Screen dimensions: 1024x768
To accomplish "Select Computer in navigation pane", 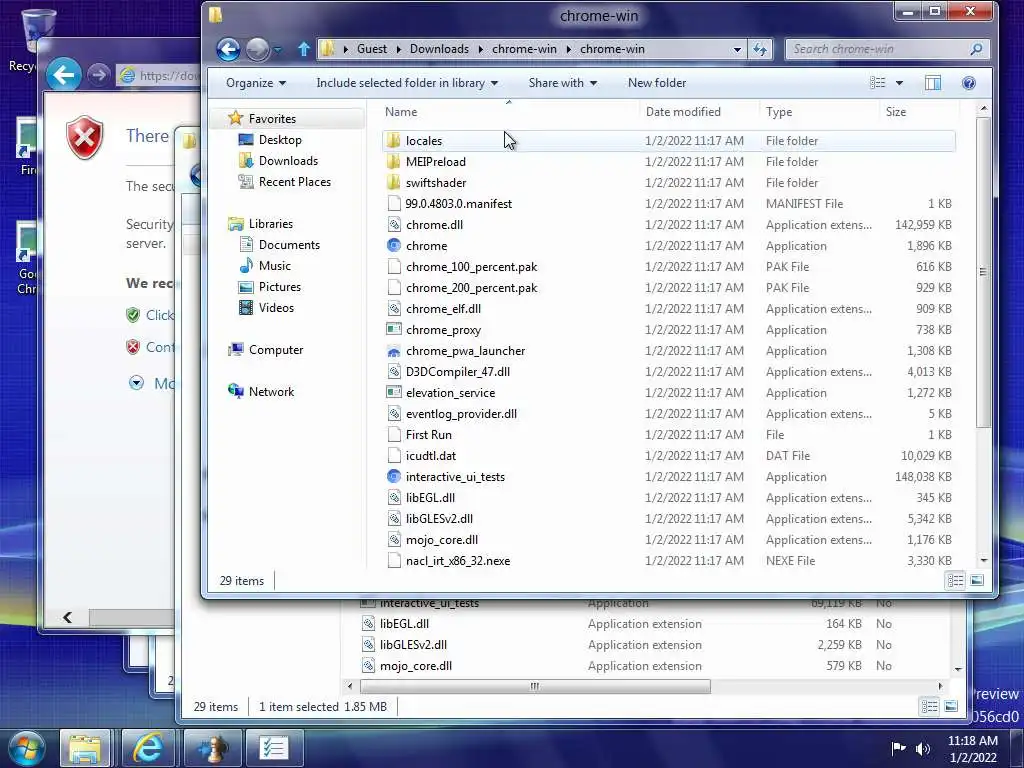I will [276, 350].
